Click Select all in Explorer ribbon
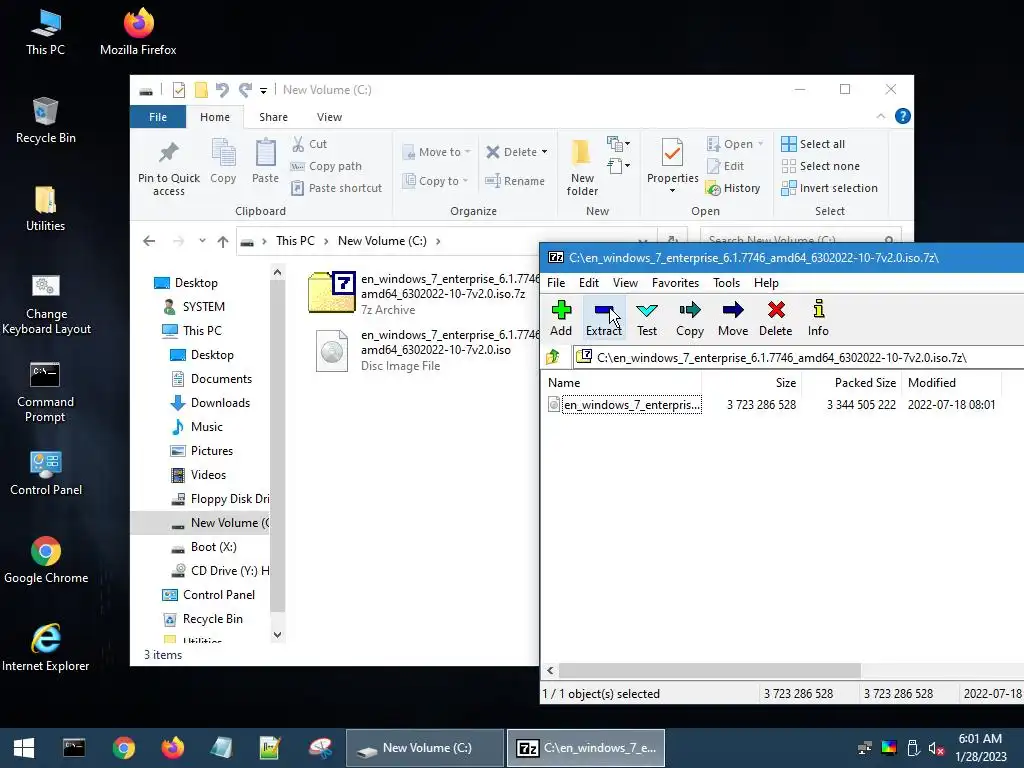The width and height of the screenshot is (1024, 768). pyautogui.click(x=813, y=144)
